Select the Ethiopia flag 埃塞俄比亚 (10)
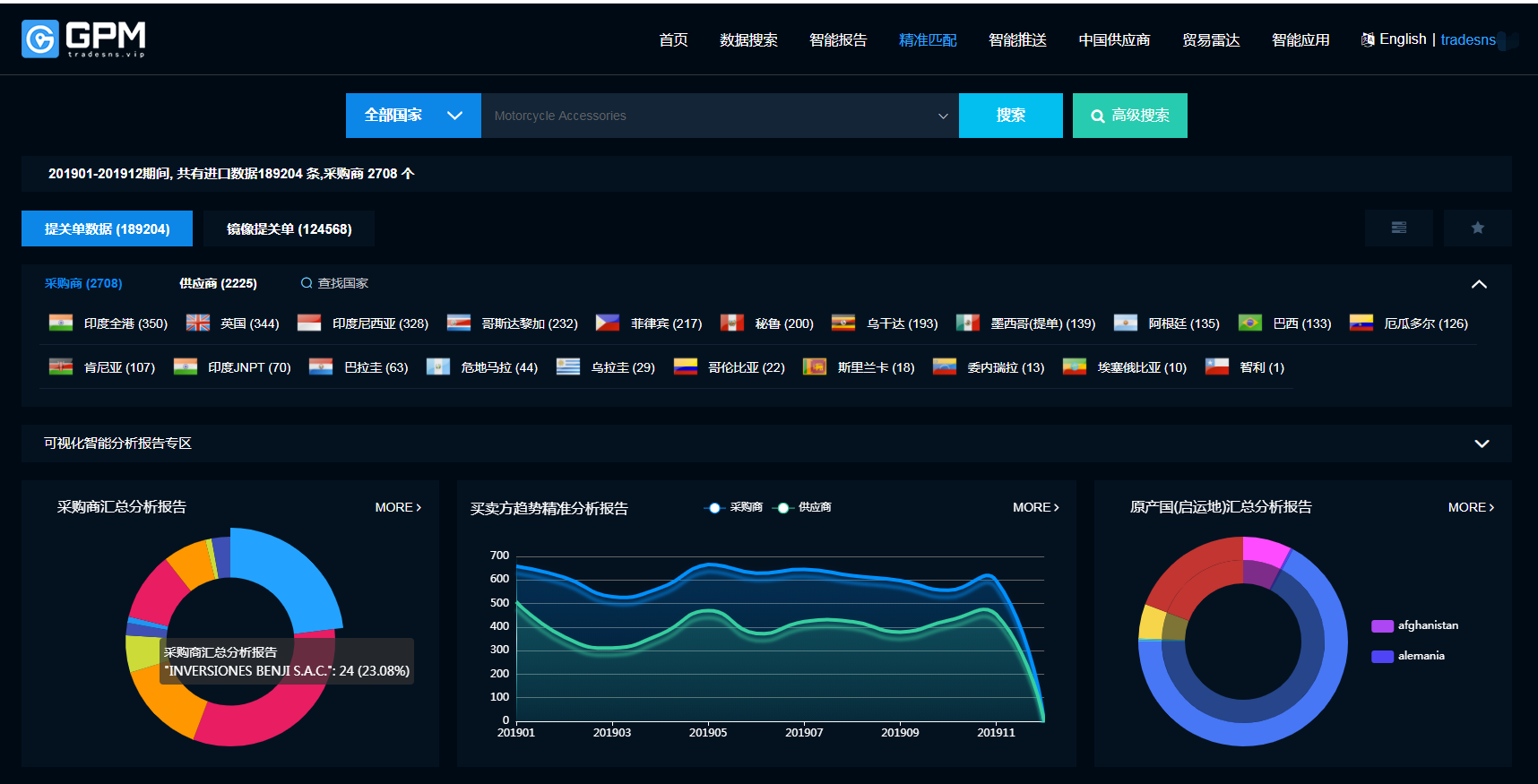Screen dimensions: 1538x784 (x=1075, y=366)
